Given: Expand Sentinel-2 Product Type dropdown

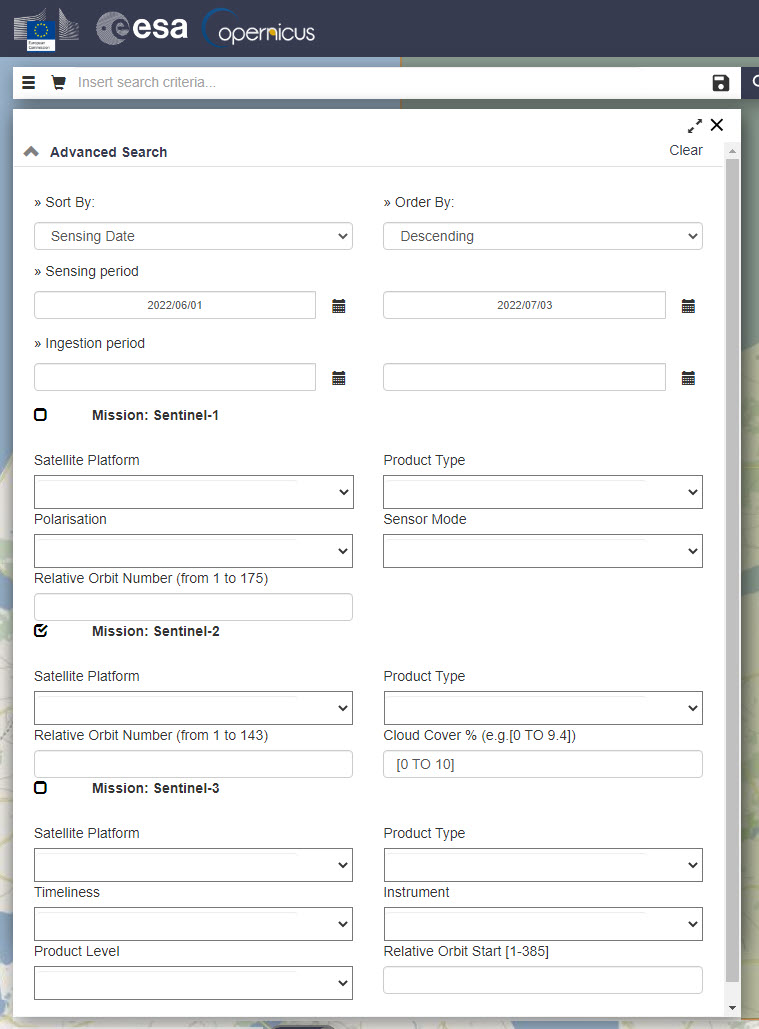Looking at the screenshot, I should pyautogui.click(x=542, y=708).
